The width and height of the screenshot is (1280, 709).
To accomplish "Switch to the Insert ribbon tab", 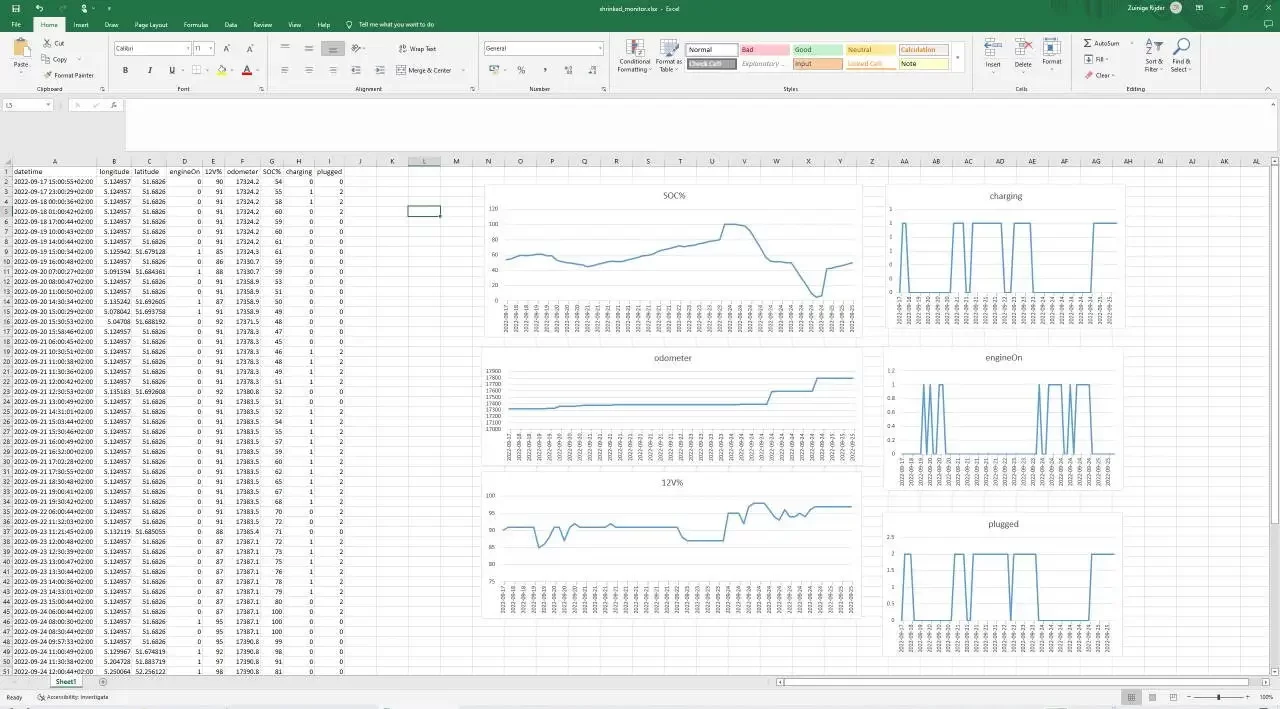I will 81,24.
